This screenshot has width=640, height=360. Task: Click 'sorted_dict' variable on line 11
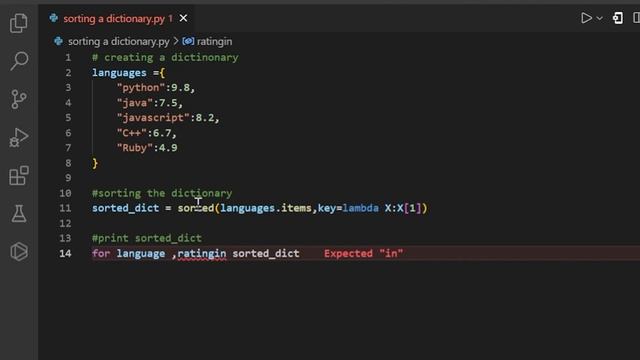click(x=125, y=208)
